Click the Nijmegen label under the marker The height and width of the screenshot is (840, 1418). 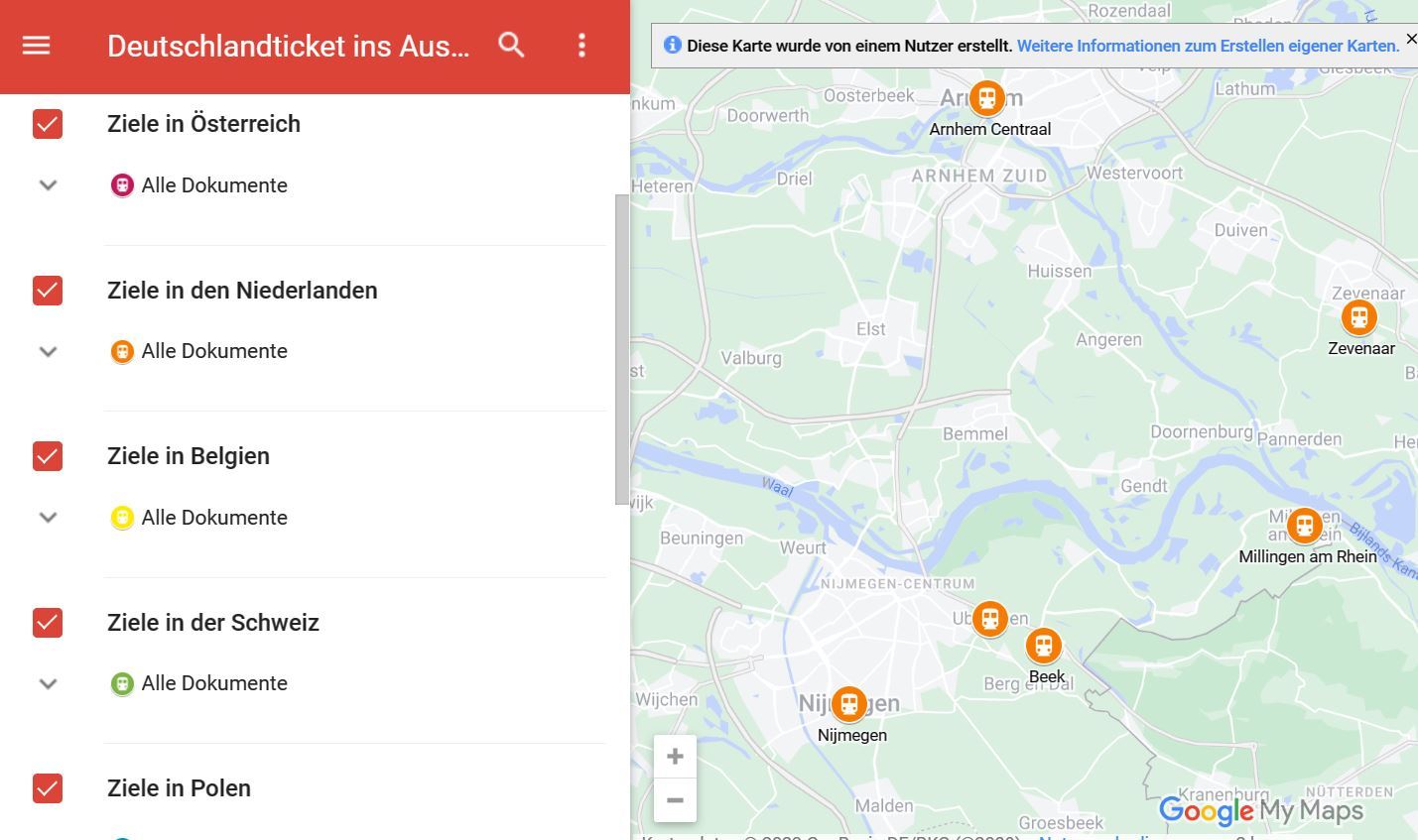[852, 735]
